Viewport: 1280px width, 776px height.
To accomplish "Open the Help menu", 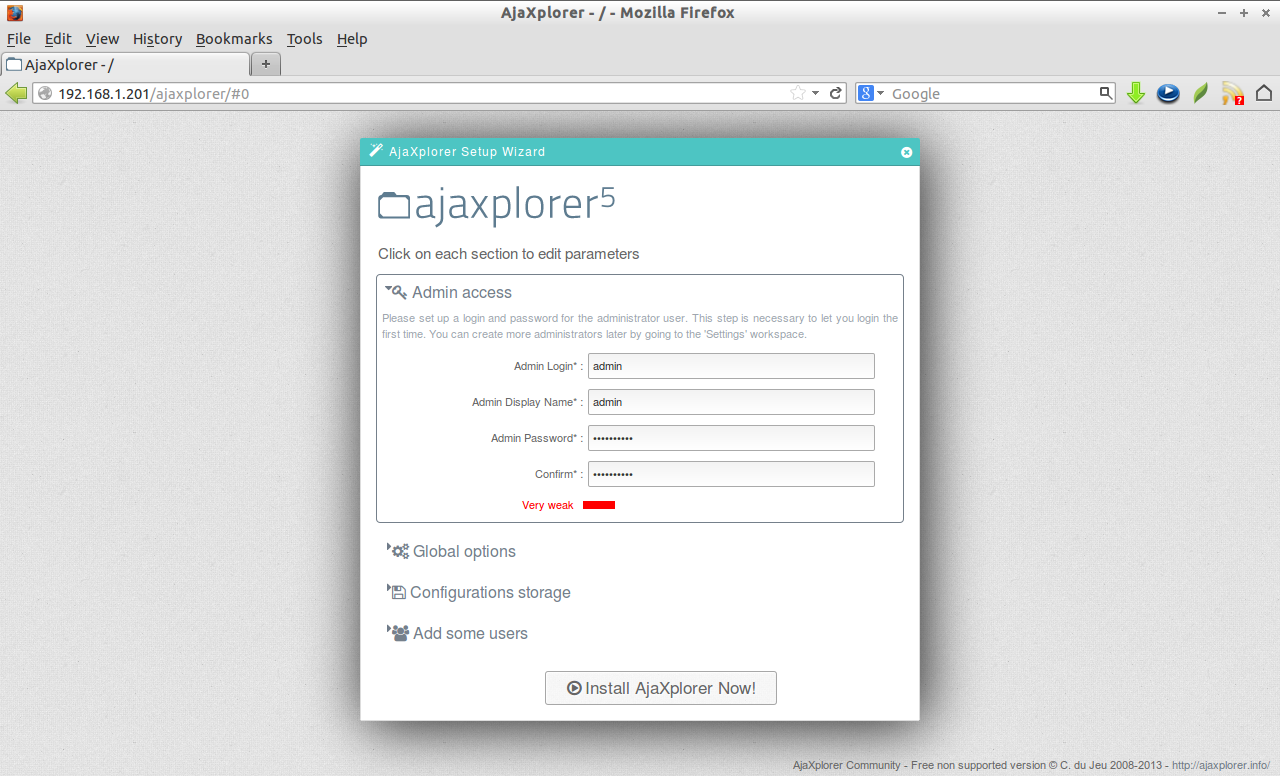I will pyautogui.click(x=352, y=39).
